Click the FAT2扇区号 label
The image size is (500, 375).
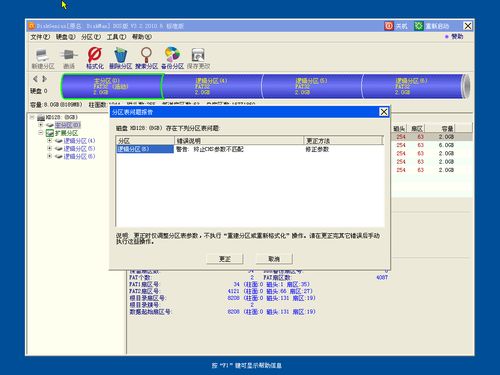coord(145,291)
